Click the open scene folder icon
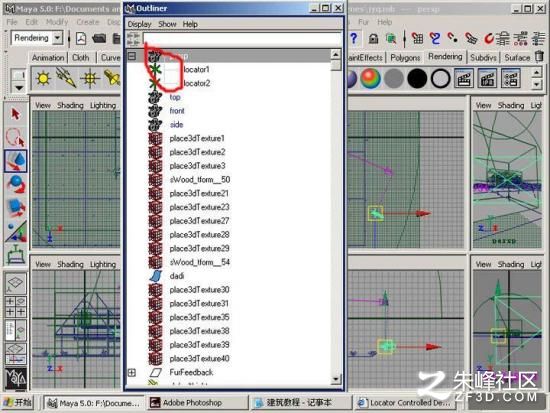The width and height of the screenshot is (550, 413). (x=99, y=39)
